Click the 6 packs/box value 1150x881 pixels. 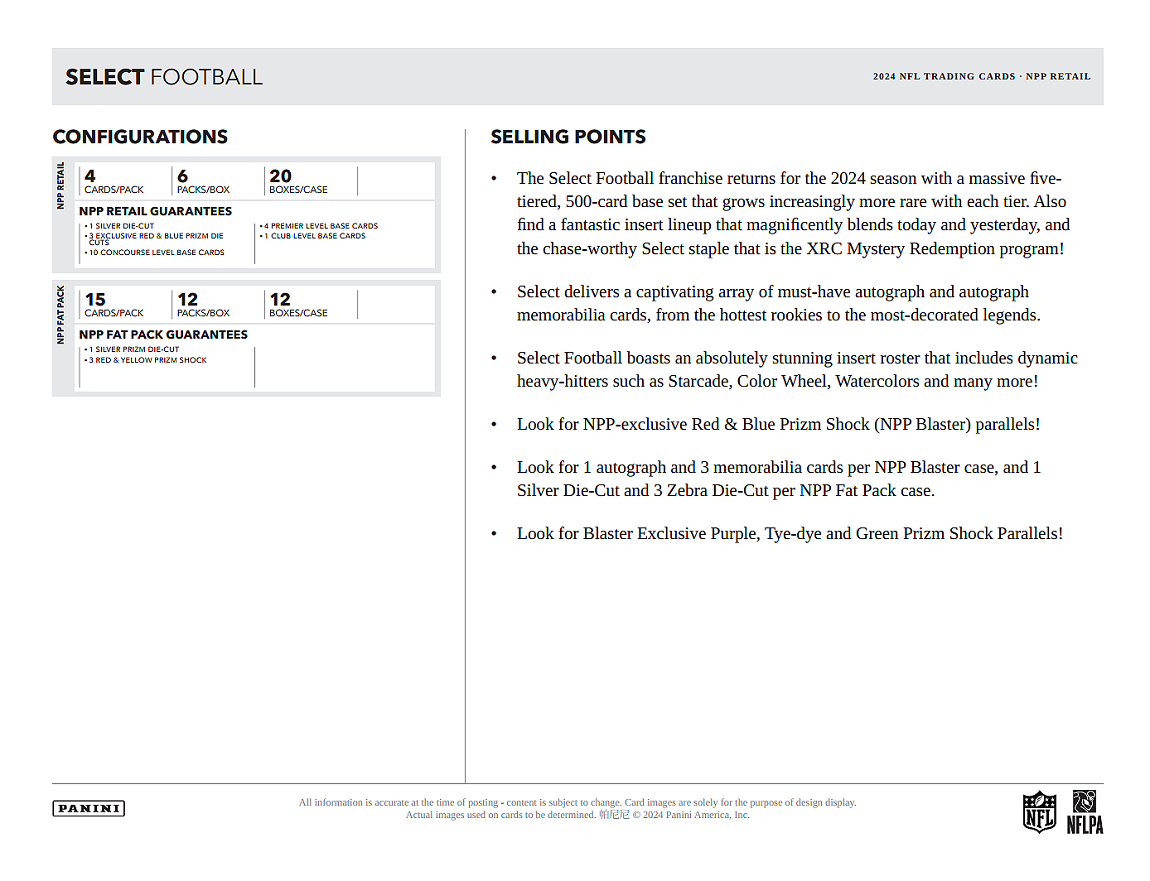203,181
